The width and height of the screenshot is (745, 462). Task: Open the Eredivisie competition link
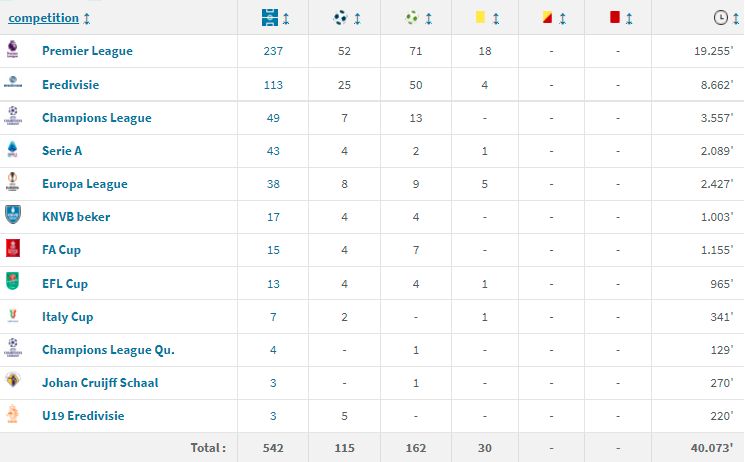pyautogui.click(x=70, y=85)
